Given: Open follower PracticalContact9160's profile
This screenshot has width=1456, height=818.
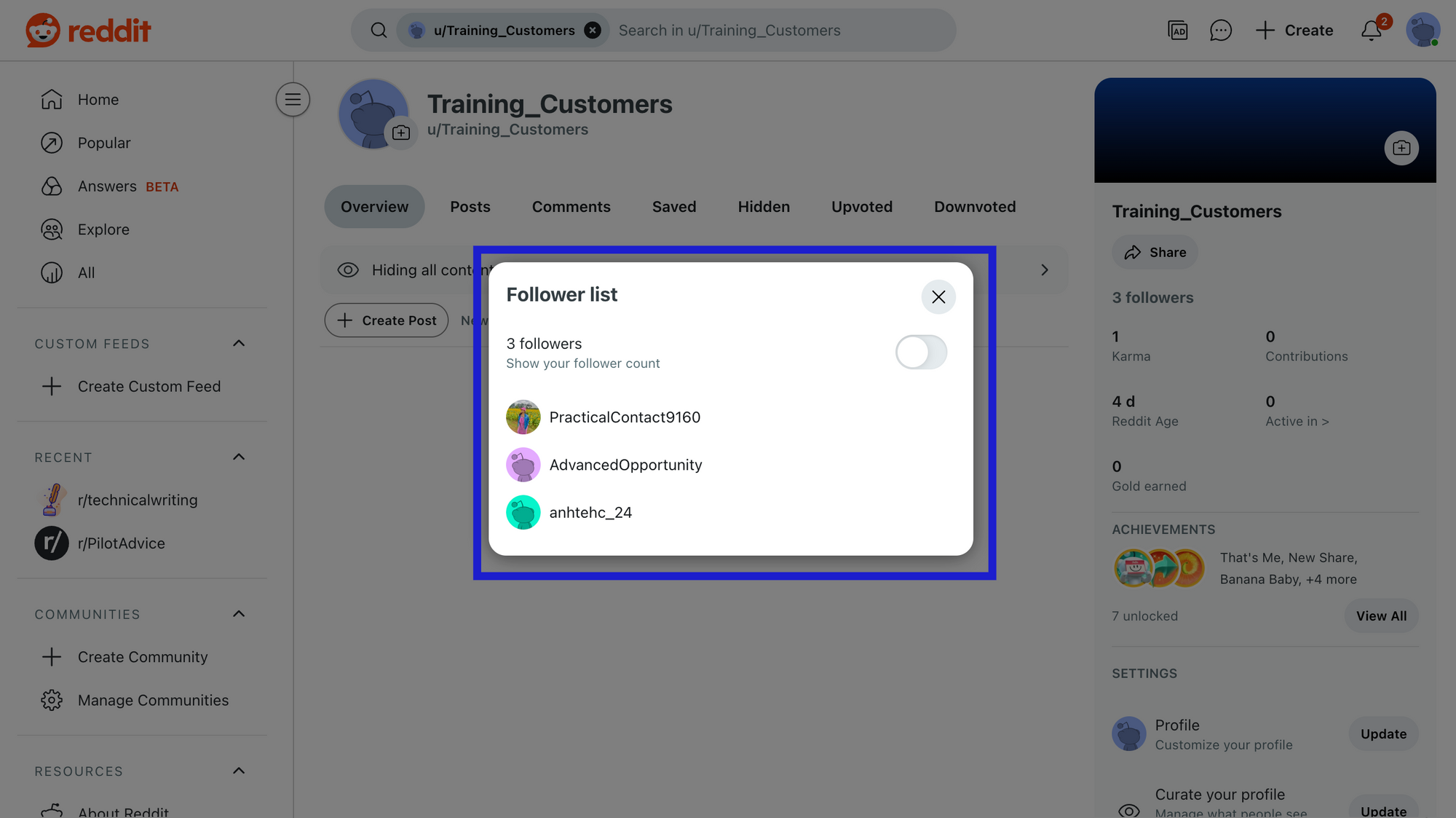Looking at the screenshot, I should 625,417.
